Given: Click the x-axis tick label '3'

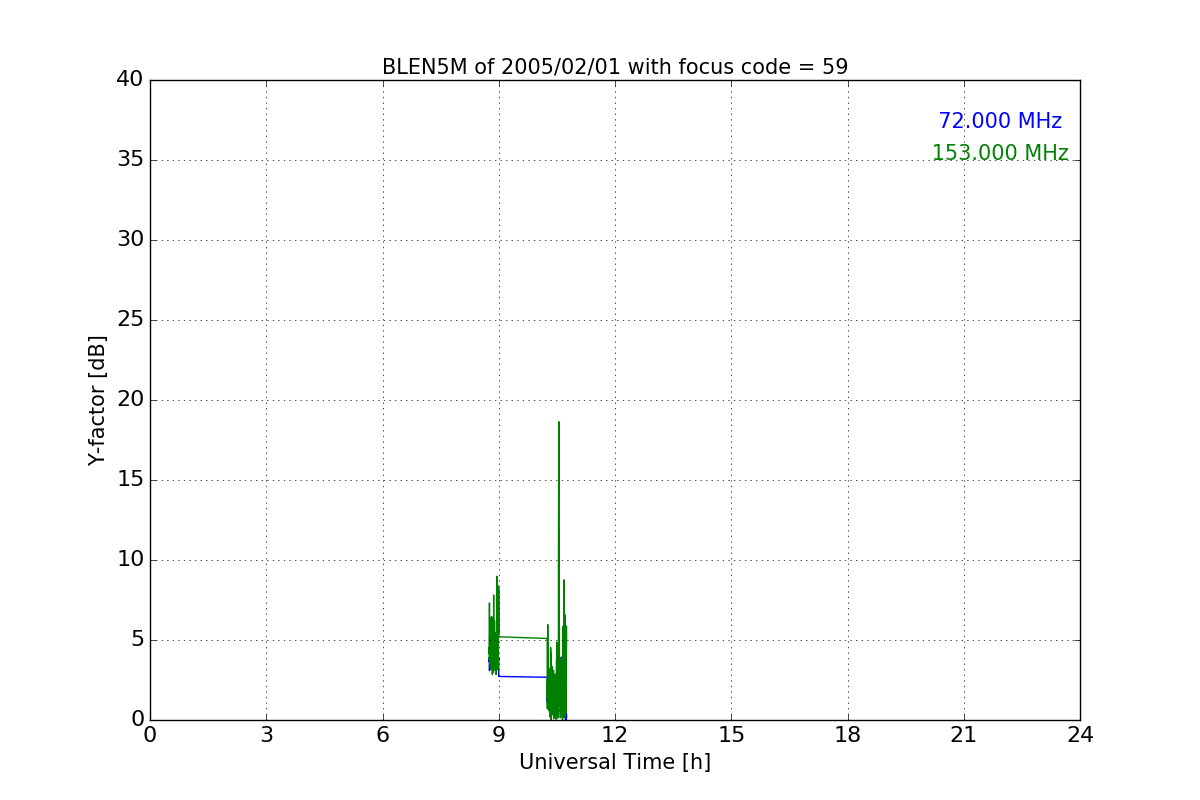Looking at the screenshot, I should [x=266, y=735].
